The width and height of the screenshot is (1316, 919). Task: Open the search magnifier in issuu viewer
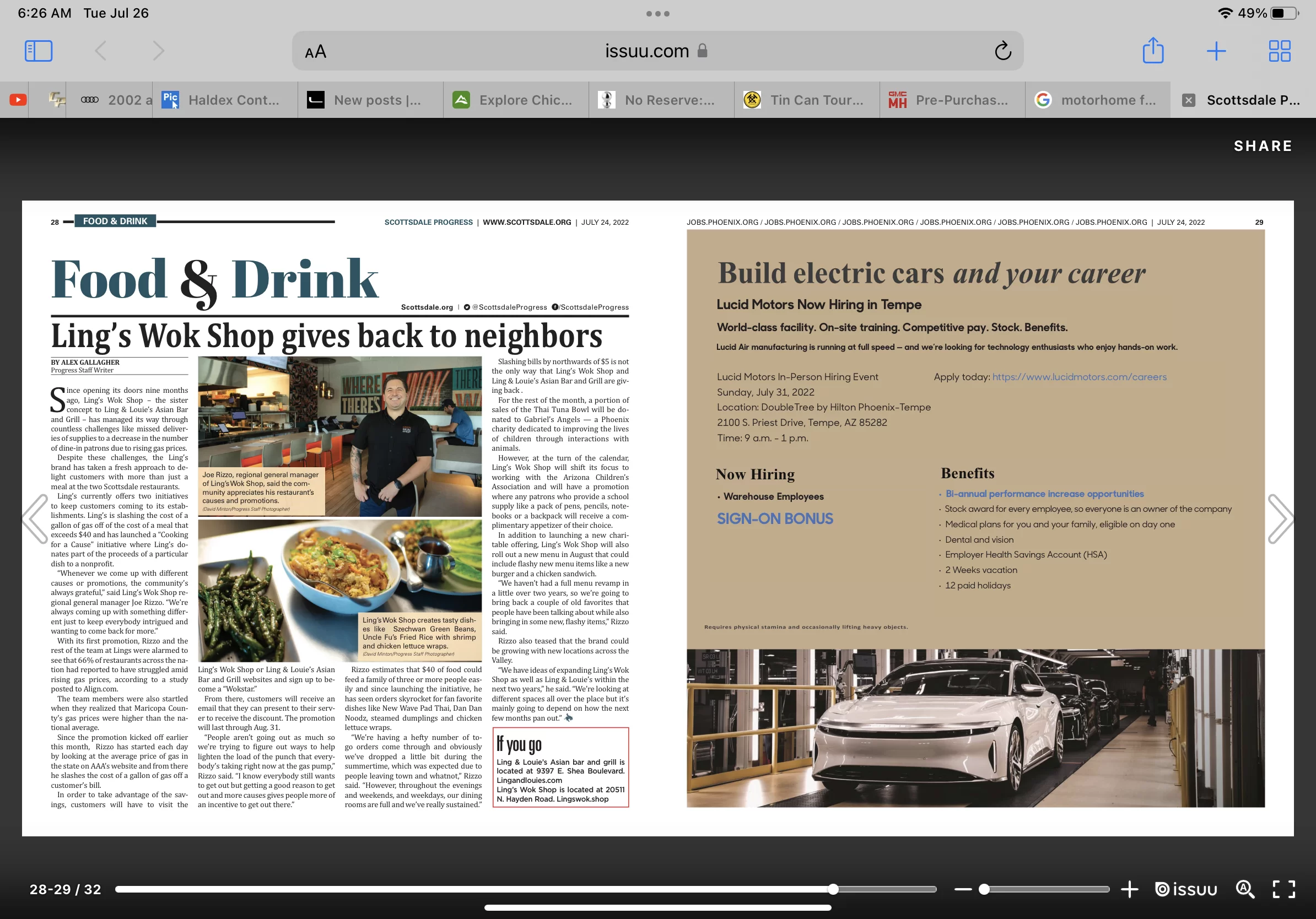tap(1245, 889)
